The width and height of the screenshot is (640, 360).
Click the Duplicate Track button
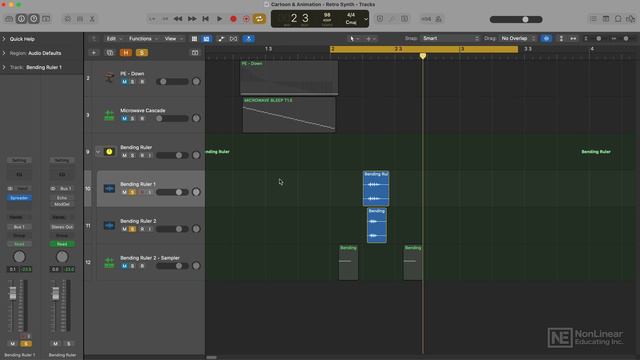tap(109, 53)
